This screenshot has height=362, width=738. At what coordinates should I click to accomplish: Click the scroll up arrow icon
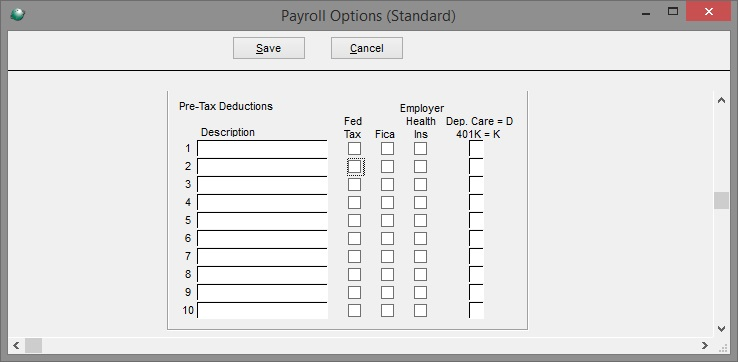(721, 100)
